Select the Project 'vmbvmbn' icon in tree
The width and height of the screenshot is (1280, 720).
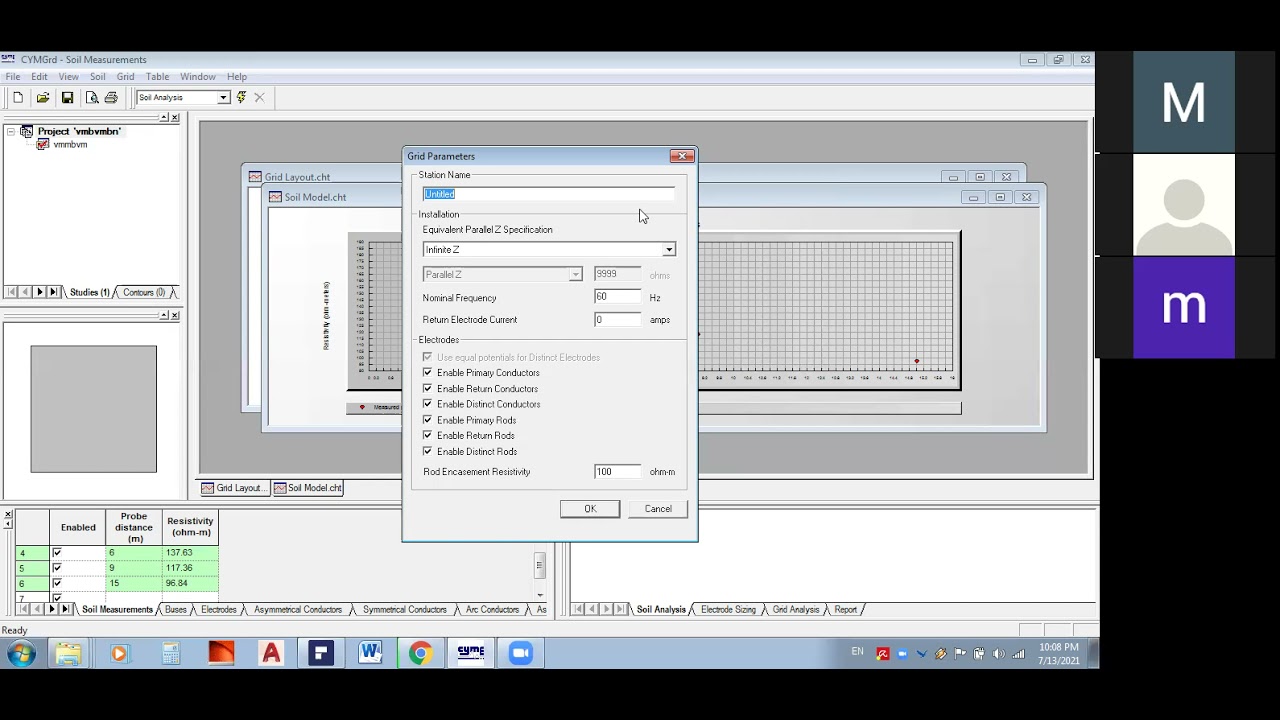(x=26, y=131)
